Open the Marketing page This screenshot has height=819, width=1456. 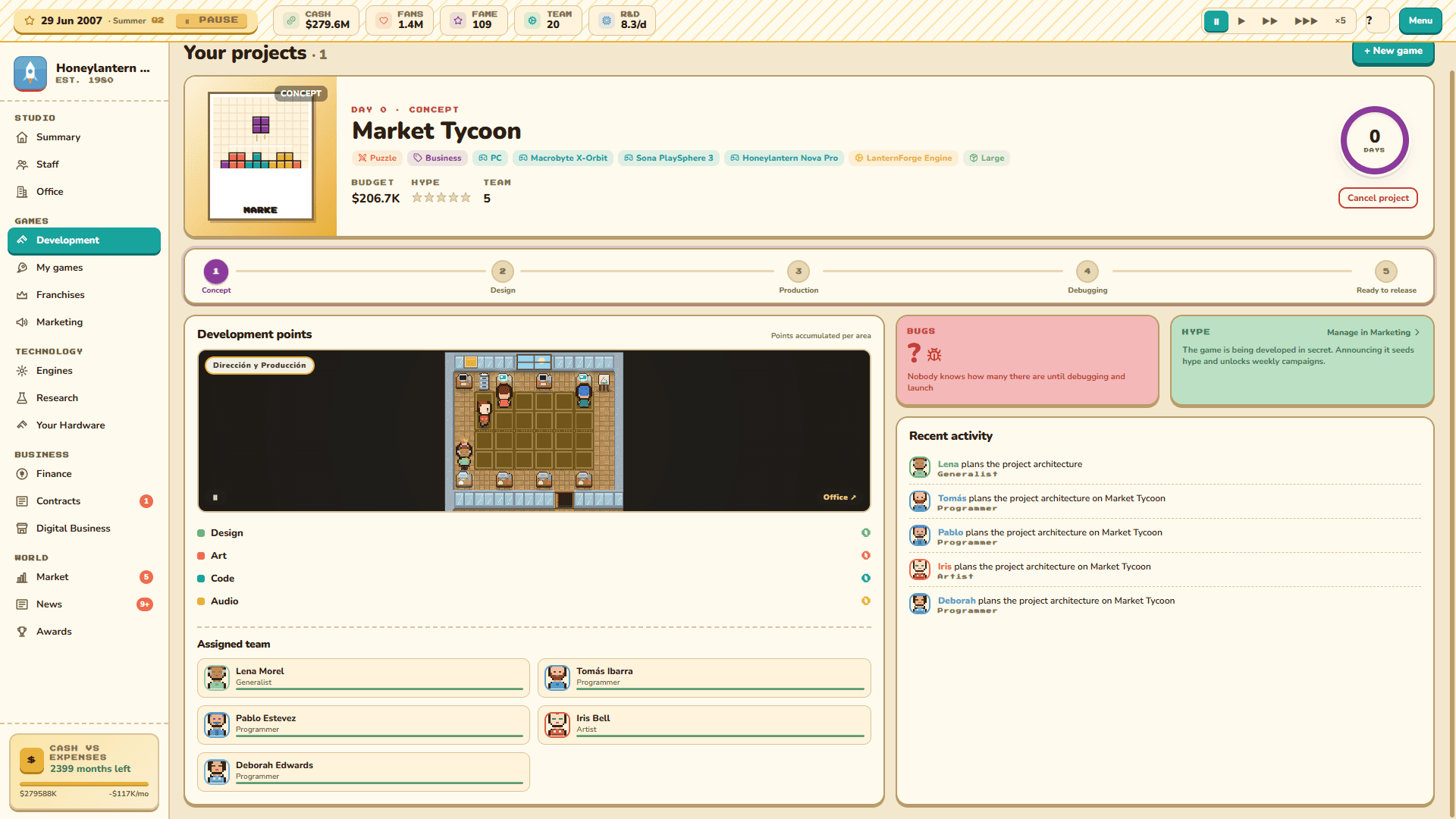pos(83,322)
